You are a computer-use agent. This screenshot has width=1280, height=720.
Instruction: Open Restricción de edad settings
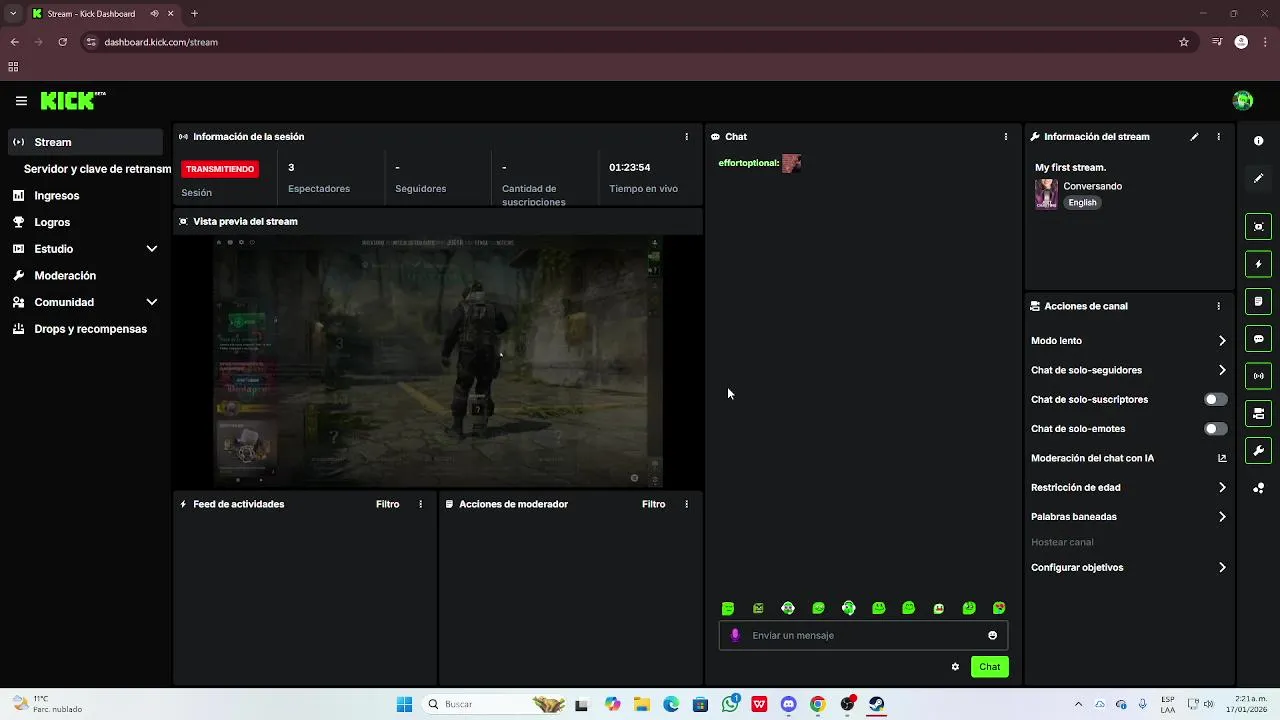(1129, 487)
